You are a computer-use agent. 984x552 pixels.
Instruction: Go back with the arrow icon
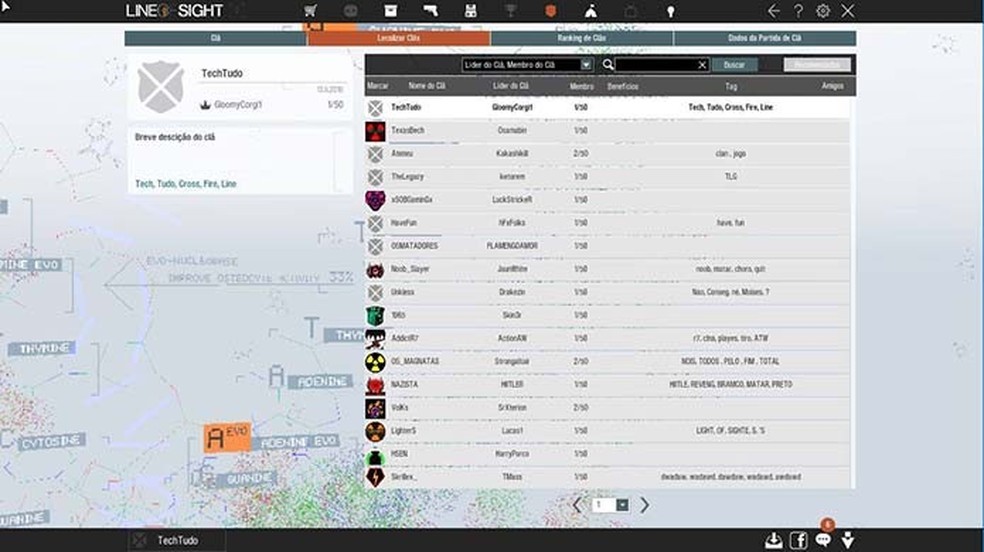(774, 11)
